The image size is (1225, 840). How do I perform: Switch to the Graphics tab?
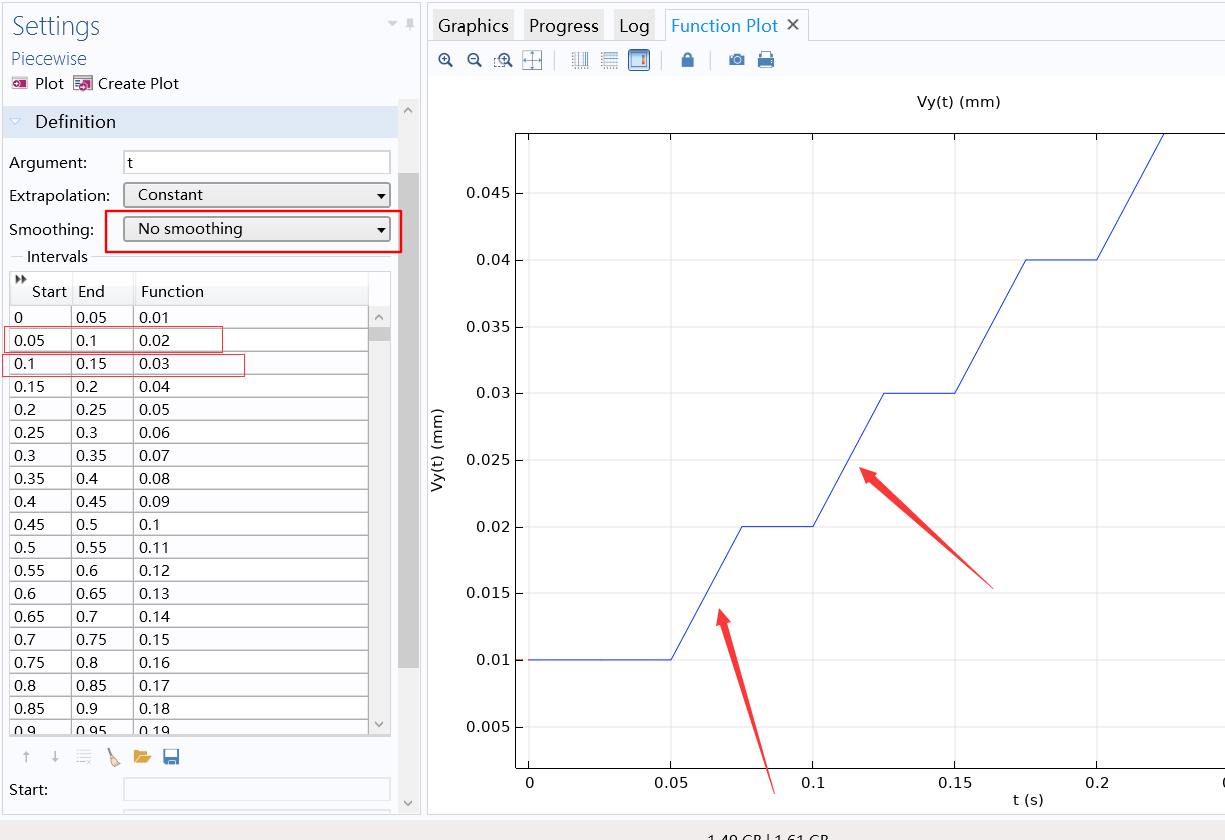pos(473,26)
